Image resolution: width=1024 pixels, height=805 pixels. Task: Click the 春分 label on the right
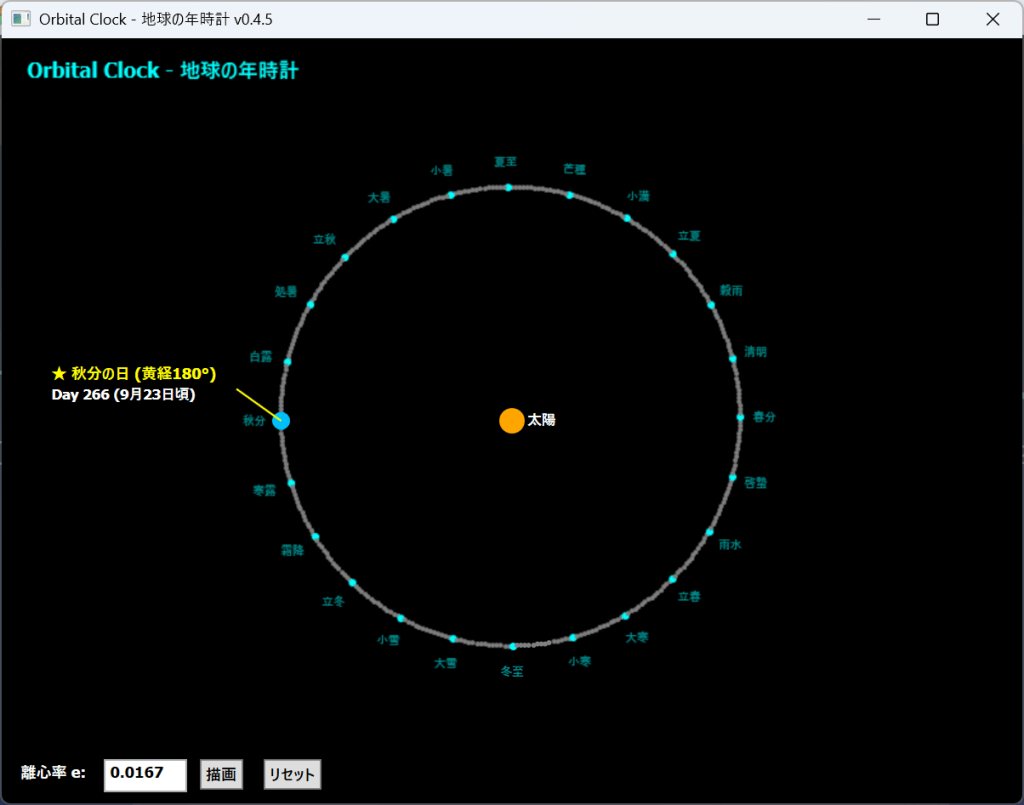pos(764,417)
